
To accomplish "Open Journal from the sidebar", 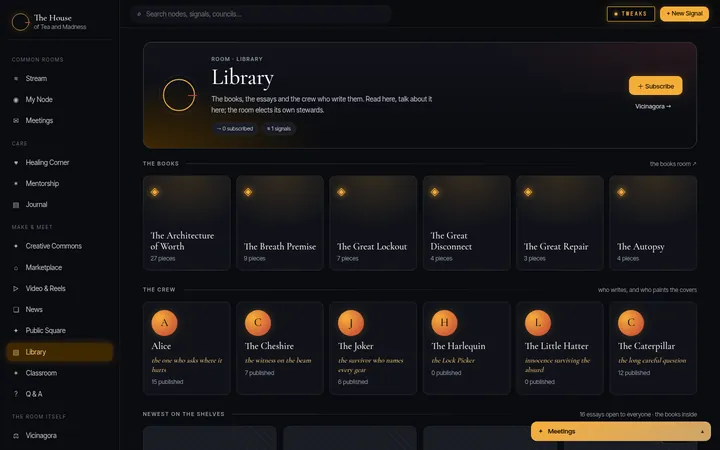I will (x=60, y=205).
